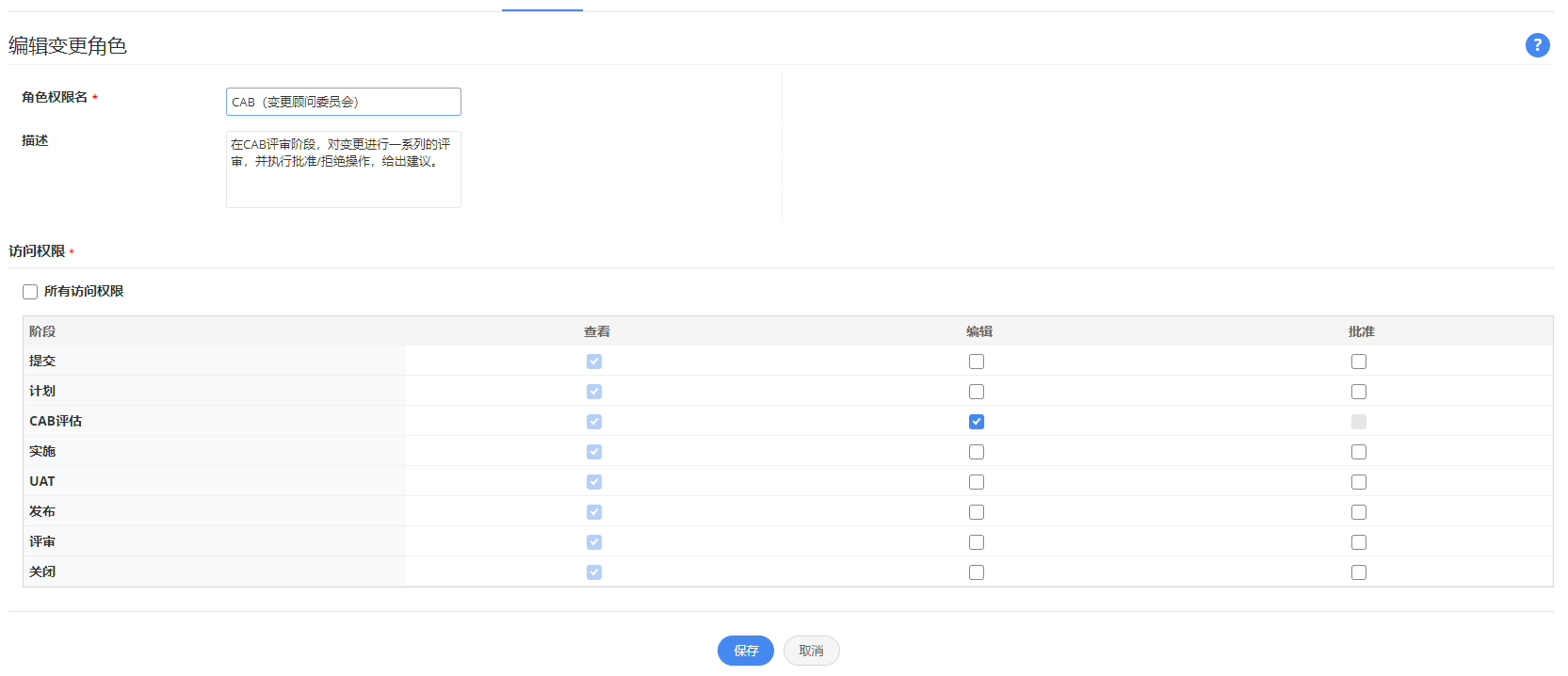Click the 描述 description text area

click(x=344, y=169)
